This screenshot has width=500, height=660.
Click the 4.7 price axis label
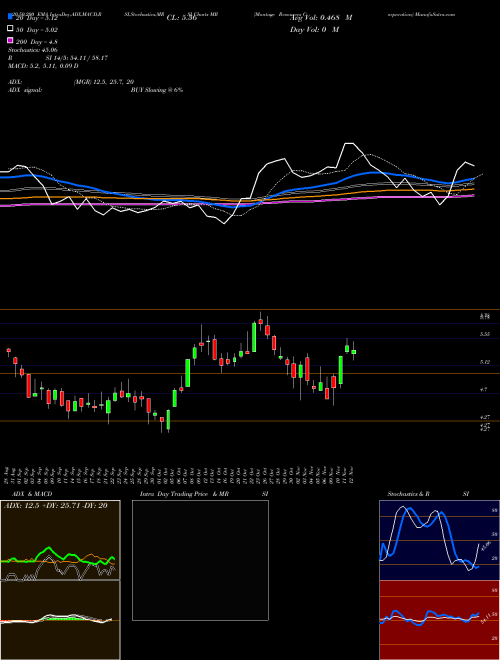(x=484, y=390)
